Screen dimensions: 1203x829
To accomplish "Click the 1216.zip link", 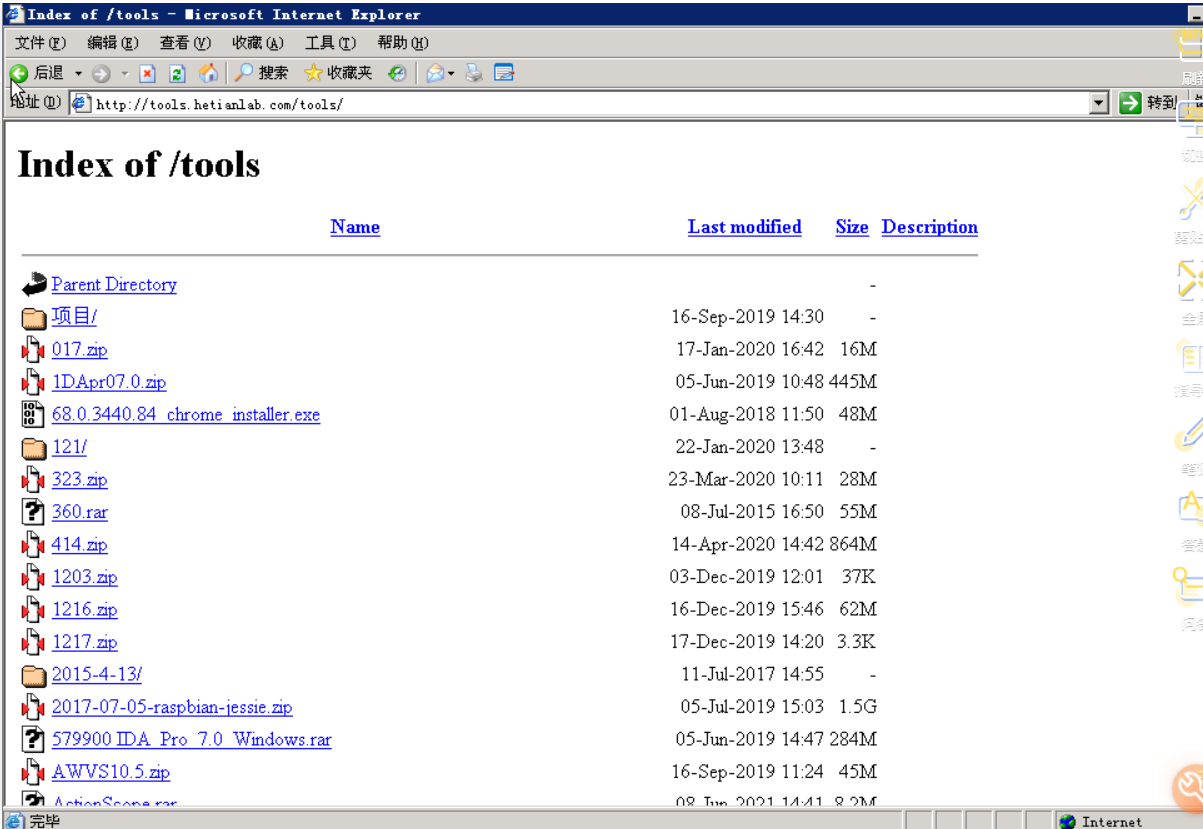I will (85, 610).
